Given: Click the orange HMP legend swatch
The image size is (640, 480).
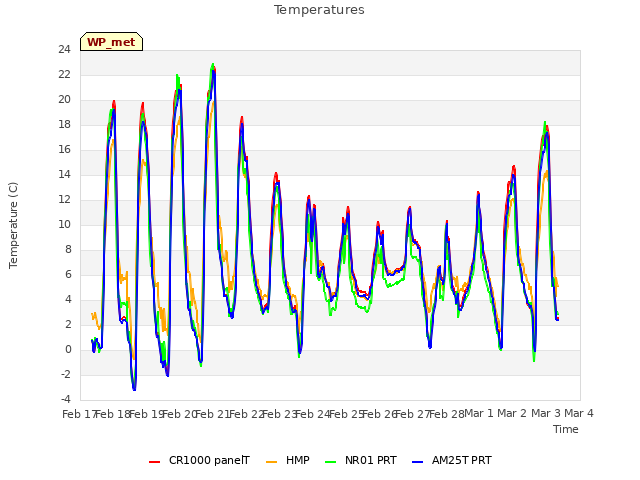Looking at the screenshot, I should (x=271, y=462).
